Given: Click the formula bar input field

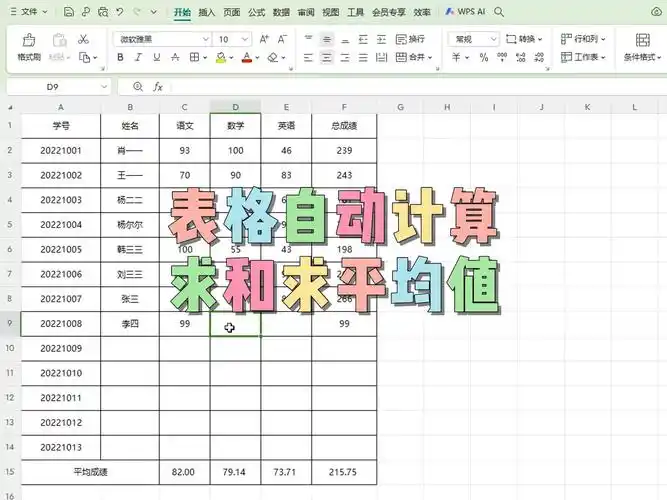Looking at the screenshot, I should 417,87.
